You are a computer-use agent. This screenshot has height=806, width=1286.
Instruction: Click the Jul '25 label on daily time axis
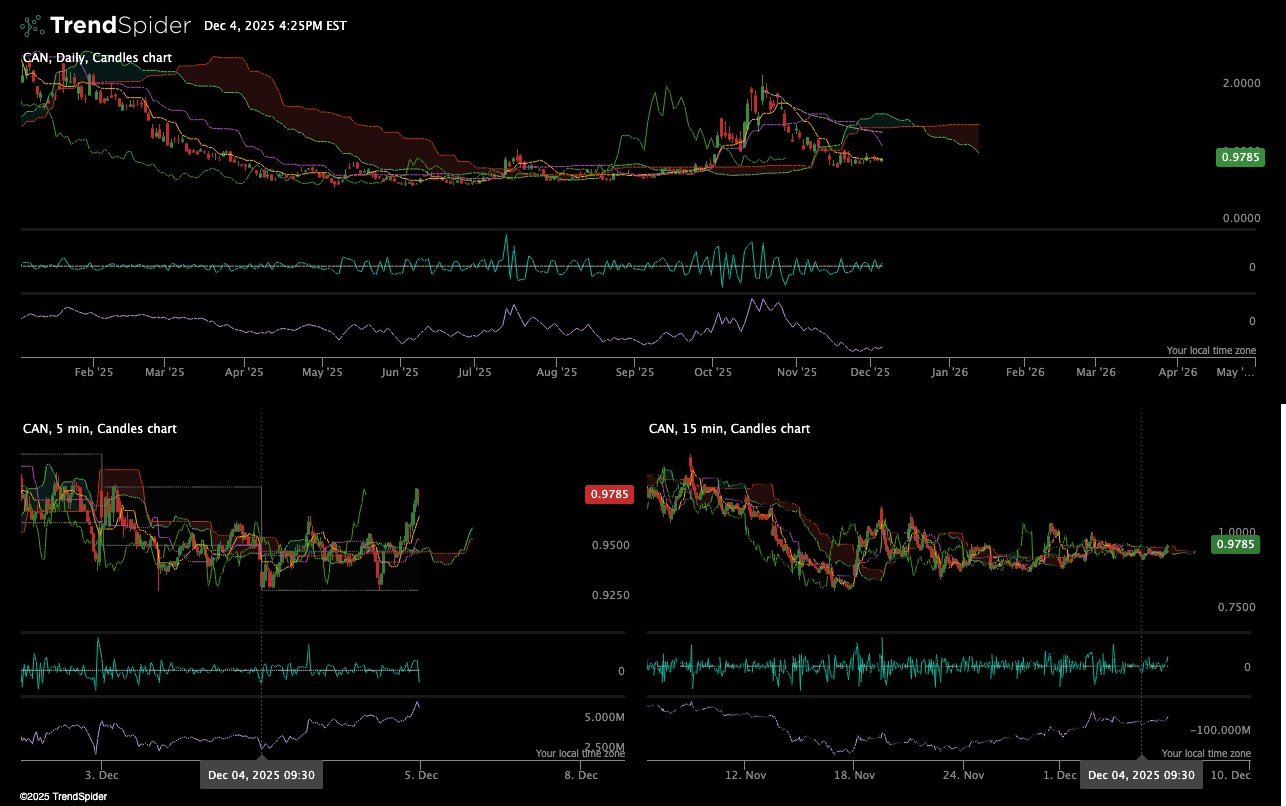[x=474, y=372]
